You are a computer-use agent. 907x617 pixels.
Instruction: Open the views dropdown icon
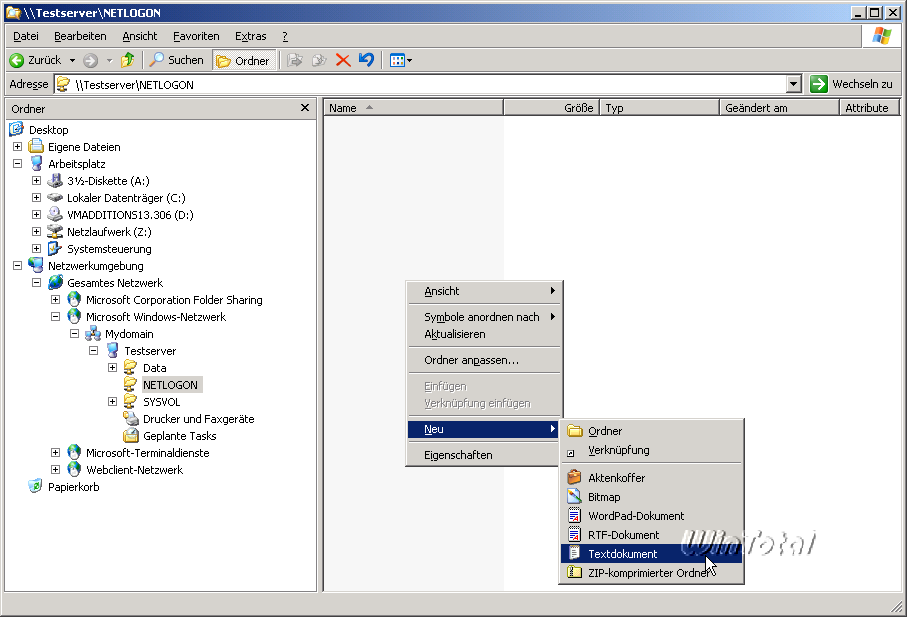(400, 60)
